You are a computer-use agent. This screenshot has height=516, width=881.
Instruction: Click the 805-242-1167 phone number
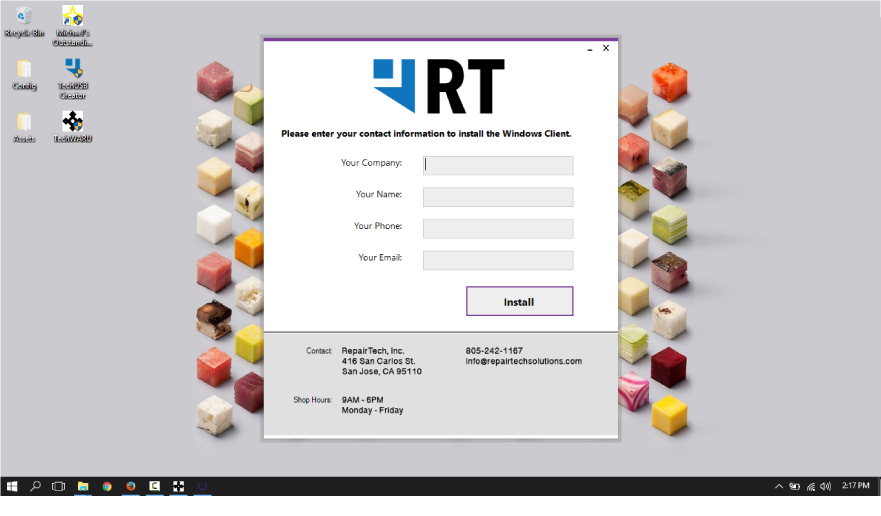[x=494, y=350]
